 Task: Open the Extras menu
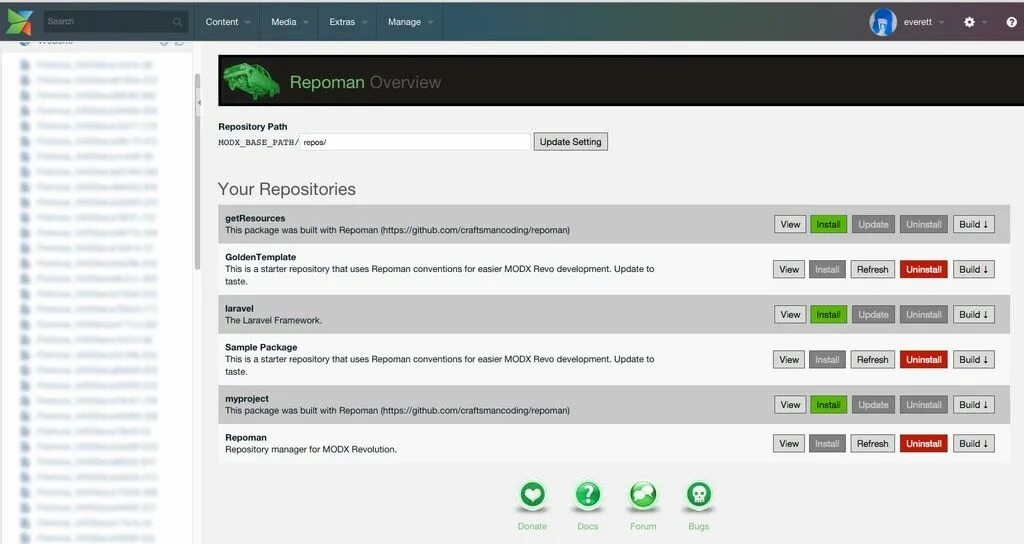point(348,22)
